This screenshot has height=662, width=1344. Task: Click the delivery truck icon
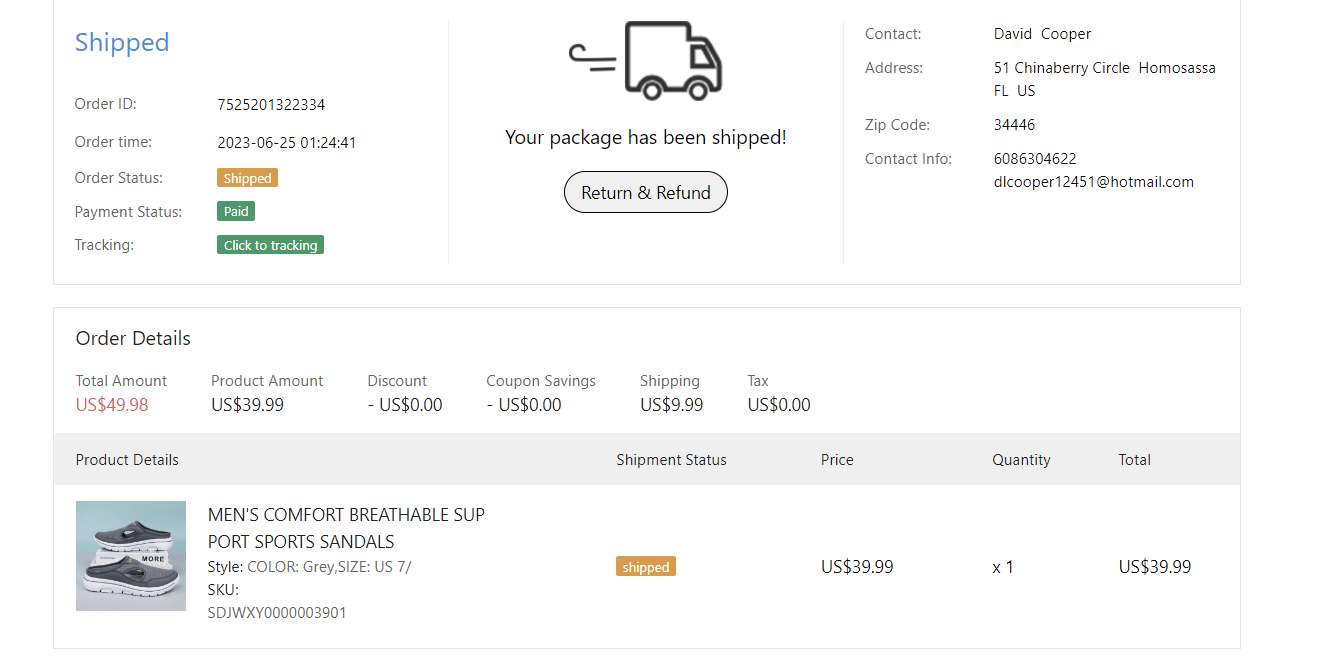click(647, 61)
